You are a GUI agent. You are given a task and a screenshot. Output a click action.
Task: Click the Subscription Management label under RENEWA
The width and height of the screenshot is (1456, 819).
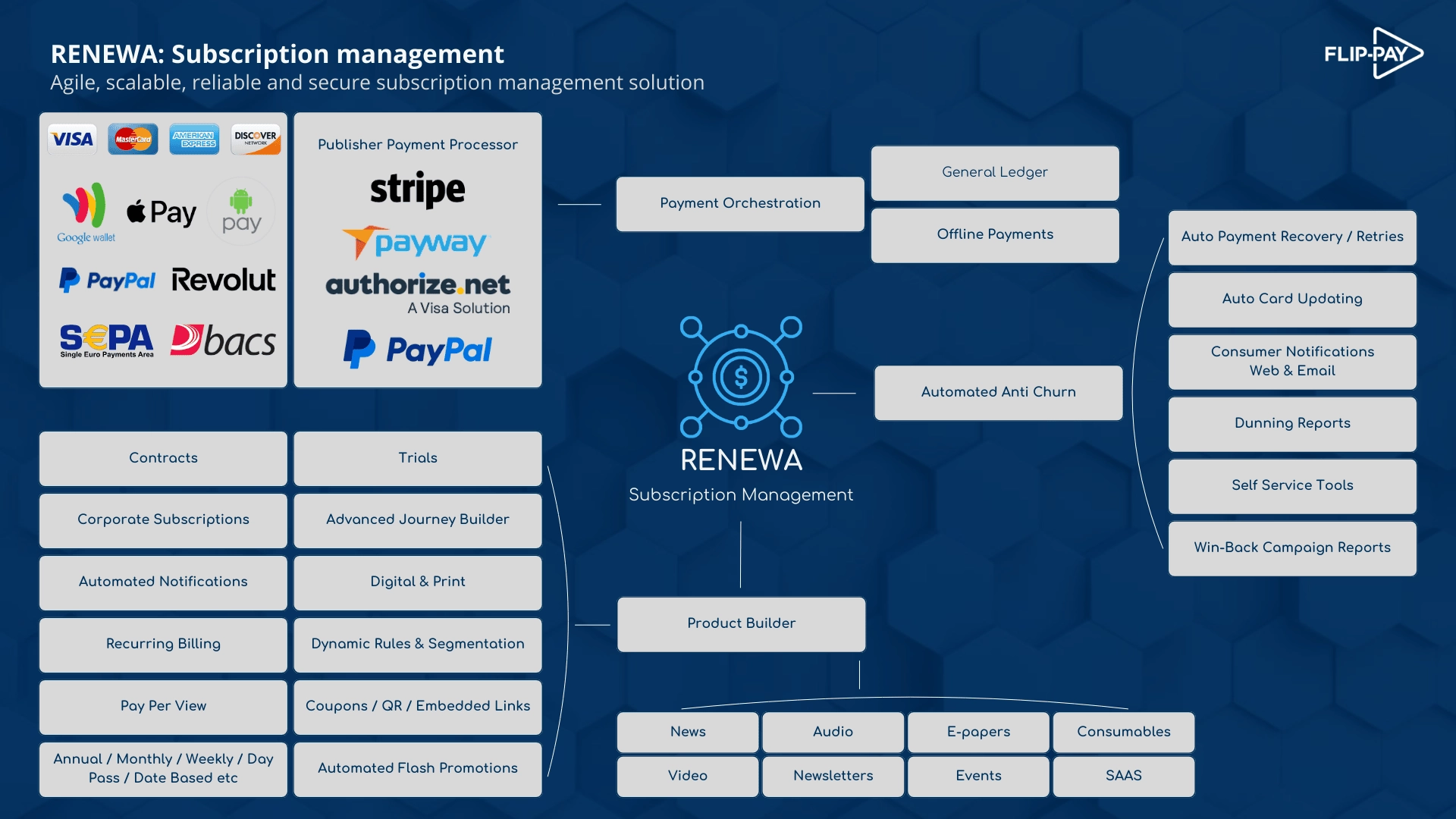(x=741, y=495)
